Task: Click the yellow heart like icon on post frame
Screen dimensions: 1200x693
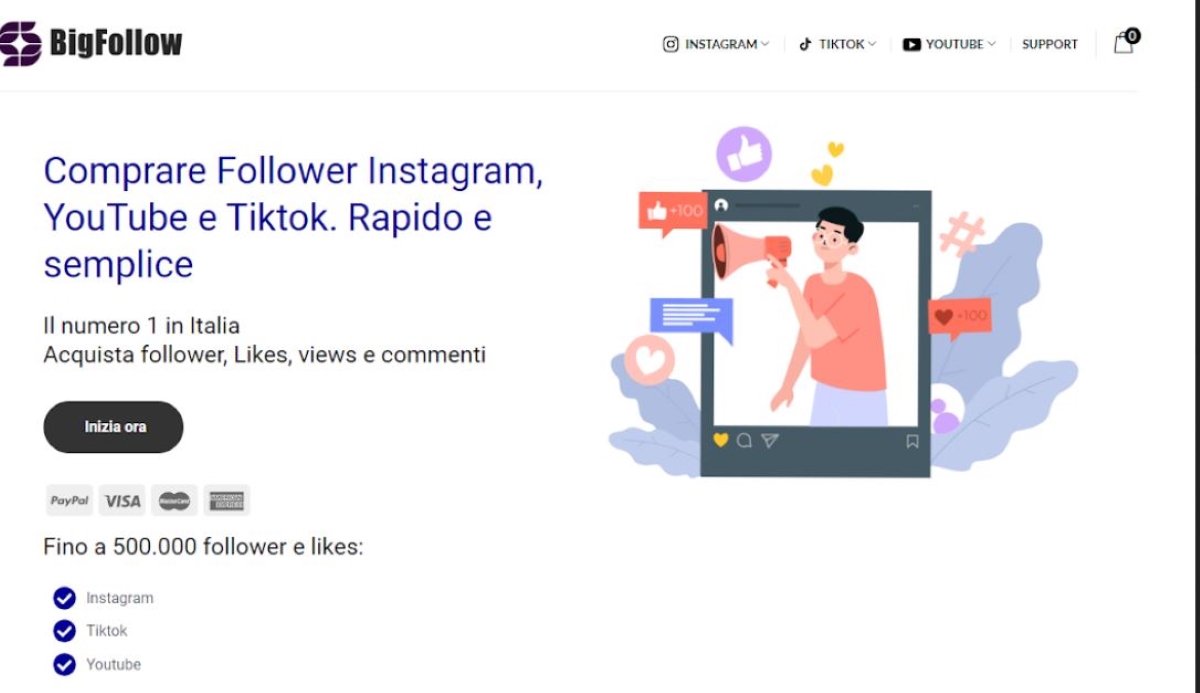Action: coord(720,440)
